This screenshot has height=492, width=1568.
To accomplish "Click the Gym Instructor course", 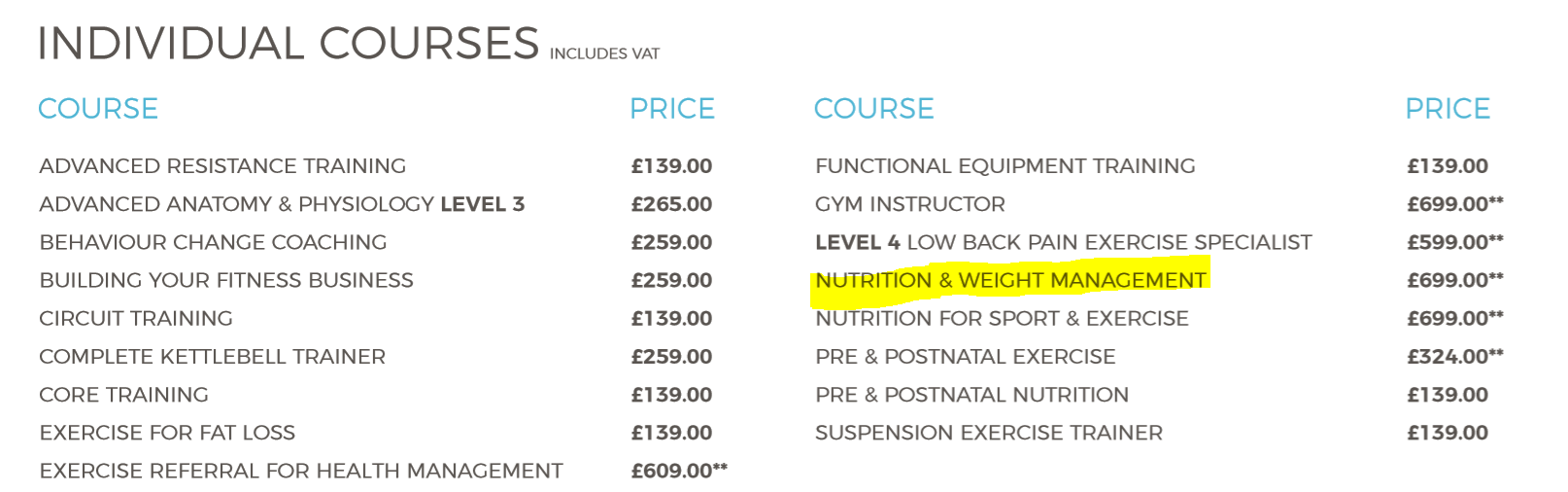I will click(x=910, y=204).
